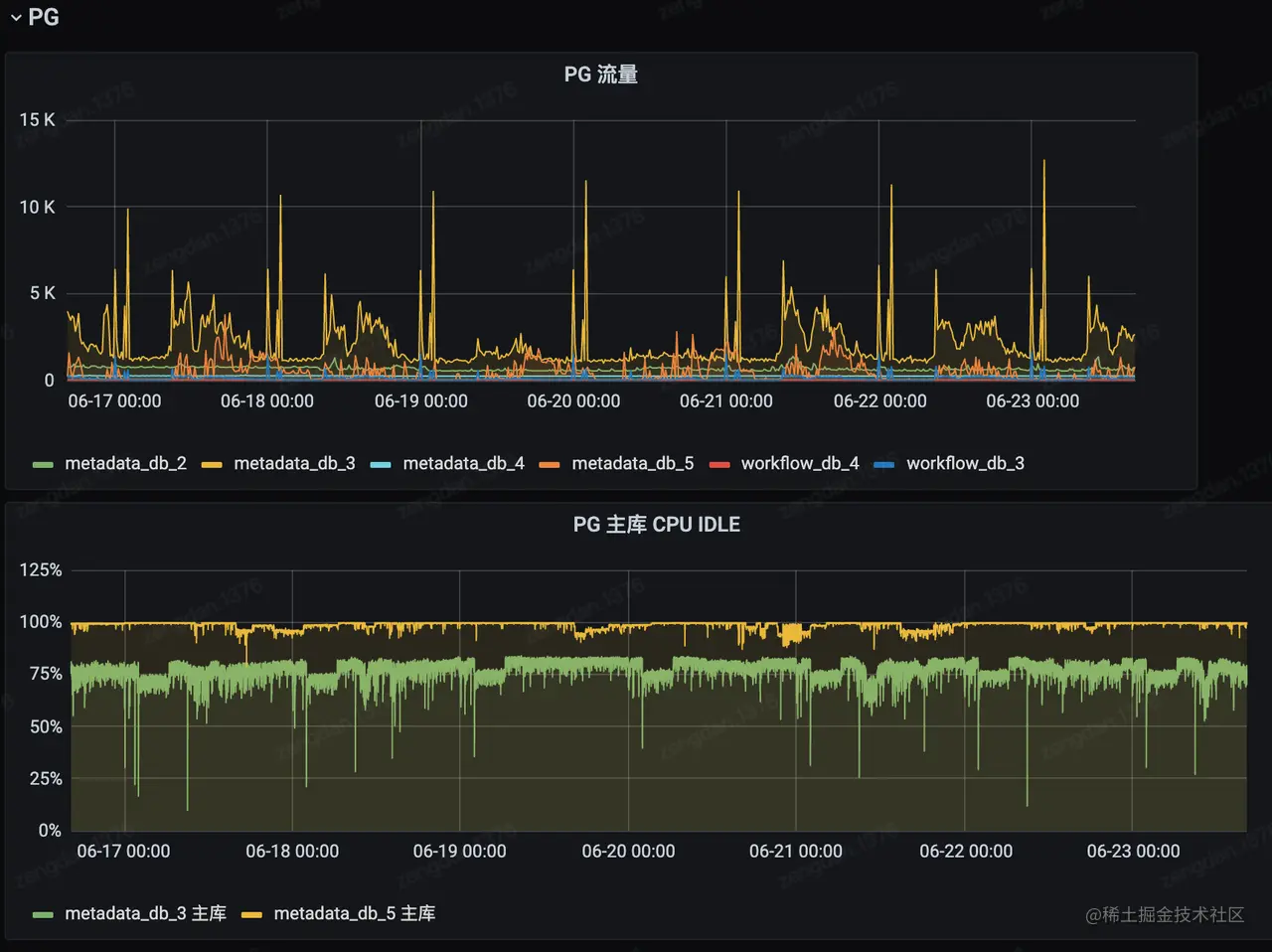This screenshot has width=1272, height=952.
Task: Open the PG 流量 panel title menu
Action: click(x=600, y=75)
